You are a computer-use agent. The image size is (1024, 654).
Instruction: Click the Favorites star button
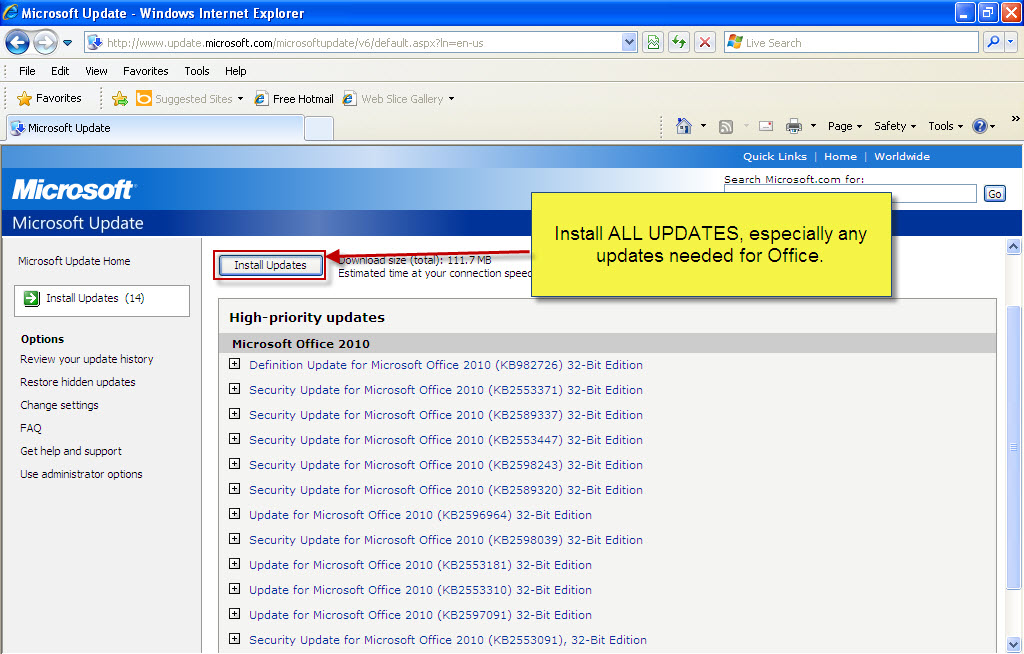[x=50, y=98]
